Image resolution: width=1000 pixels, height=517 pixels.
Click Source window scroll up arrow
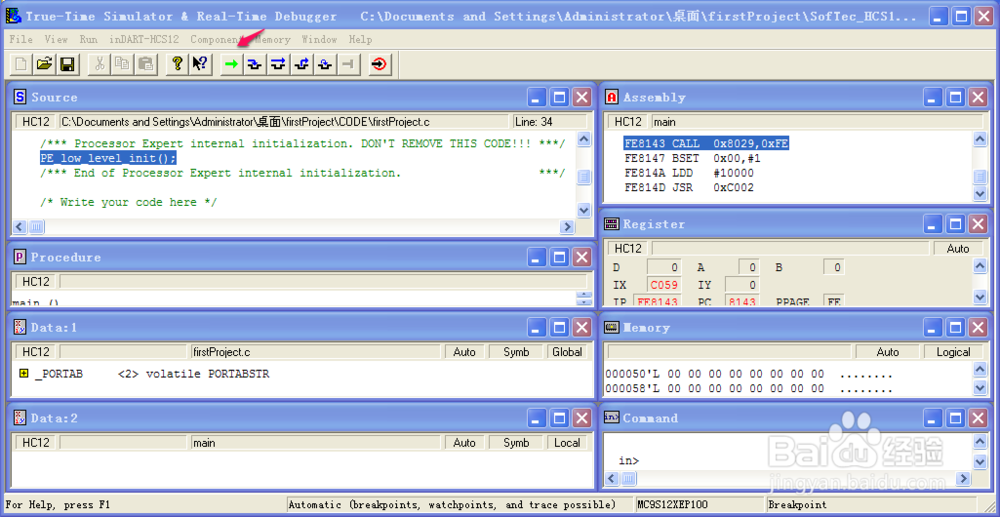pos(584,139)
